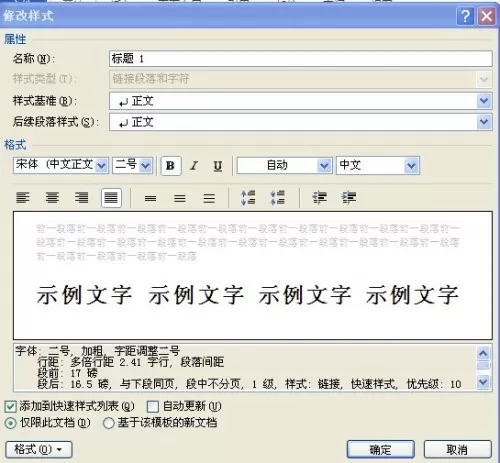Set single line spacing
Image resolution: width=500 pixels, height=463 pixels.
(x=150, y=199)
